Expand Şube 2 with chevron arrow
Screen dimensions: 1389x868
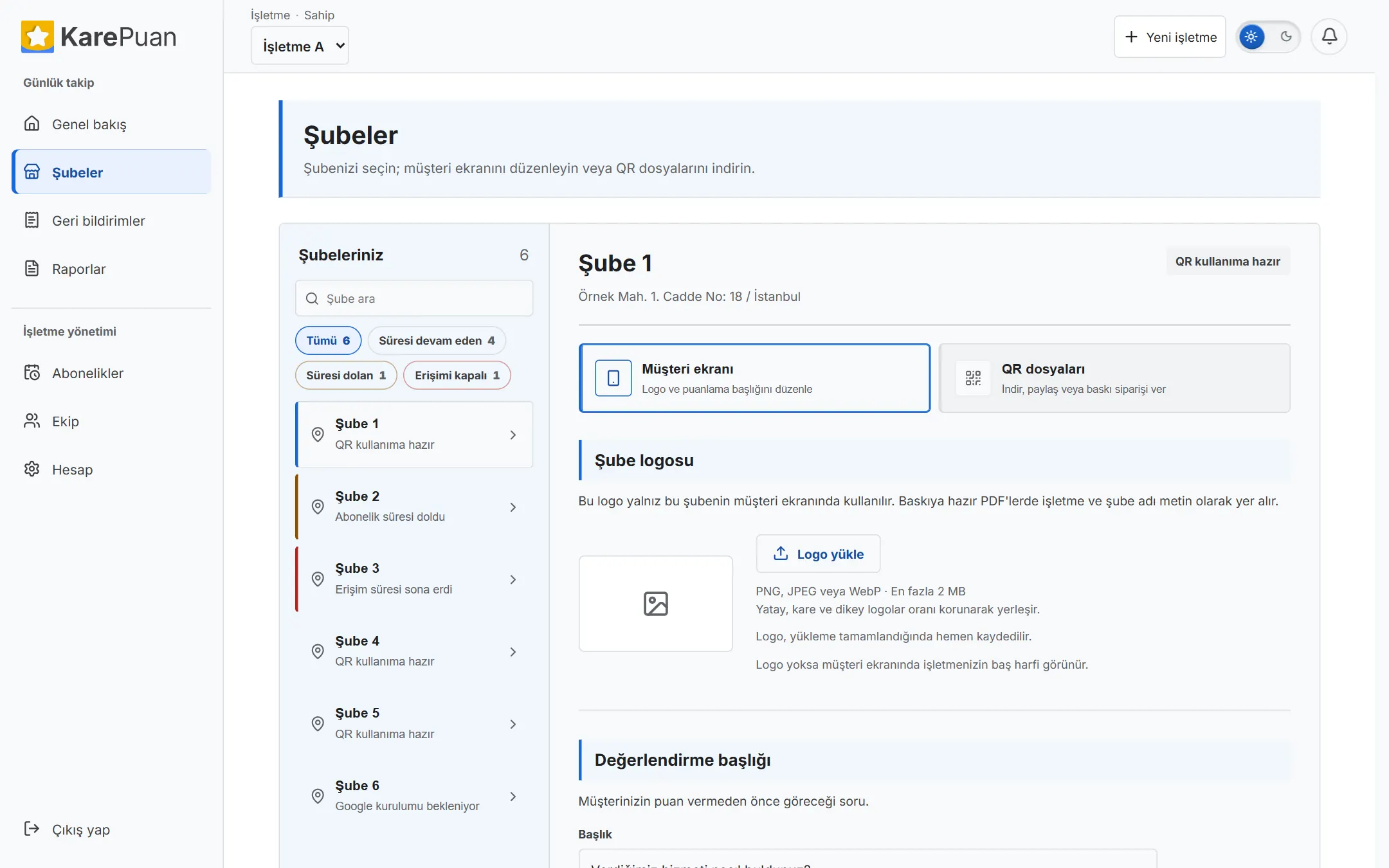click(x=513, y=507)
